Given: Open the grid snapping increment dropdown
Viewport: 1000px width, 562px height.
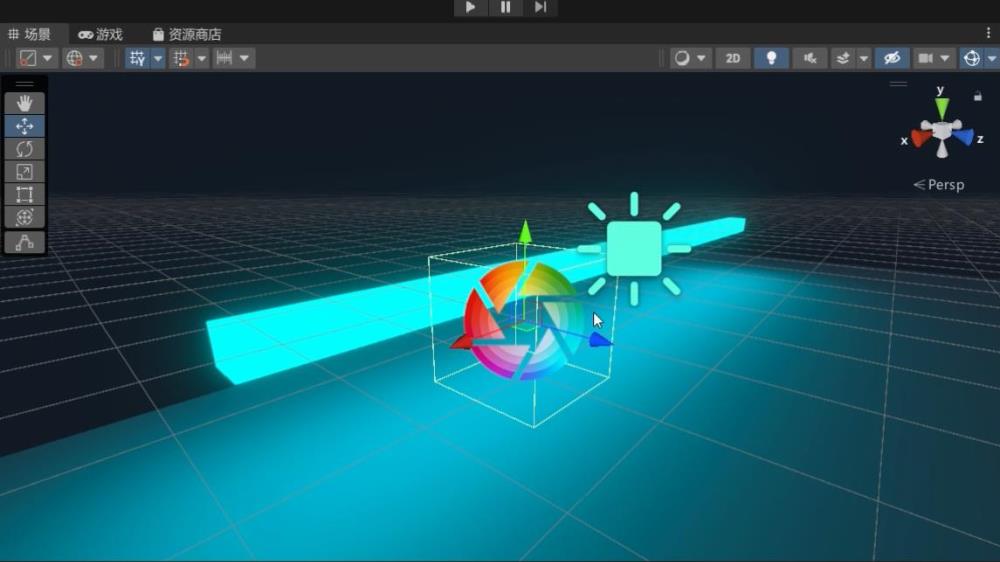Looking at the screenshot, I should [x=202, y=58].
